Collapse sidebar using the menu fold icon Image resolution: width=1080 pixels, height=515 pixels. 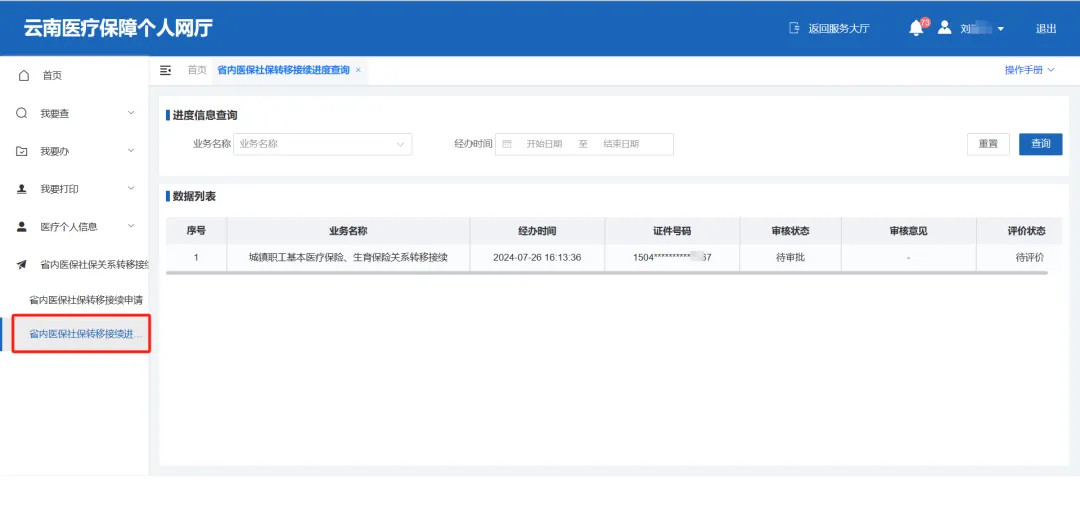click(166, 70)
